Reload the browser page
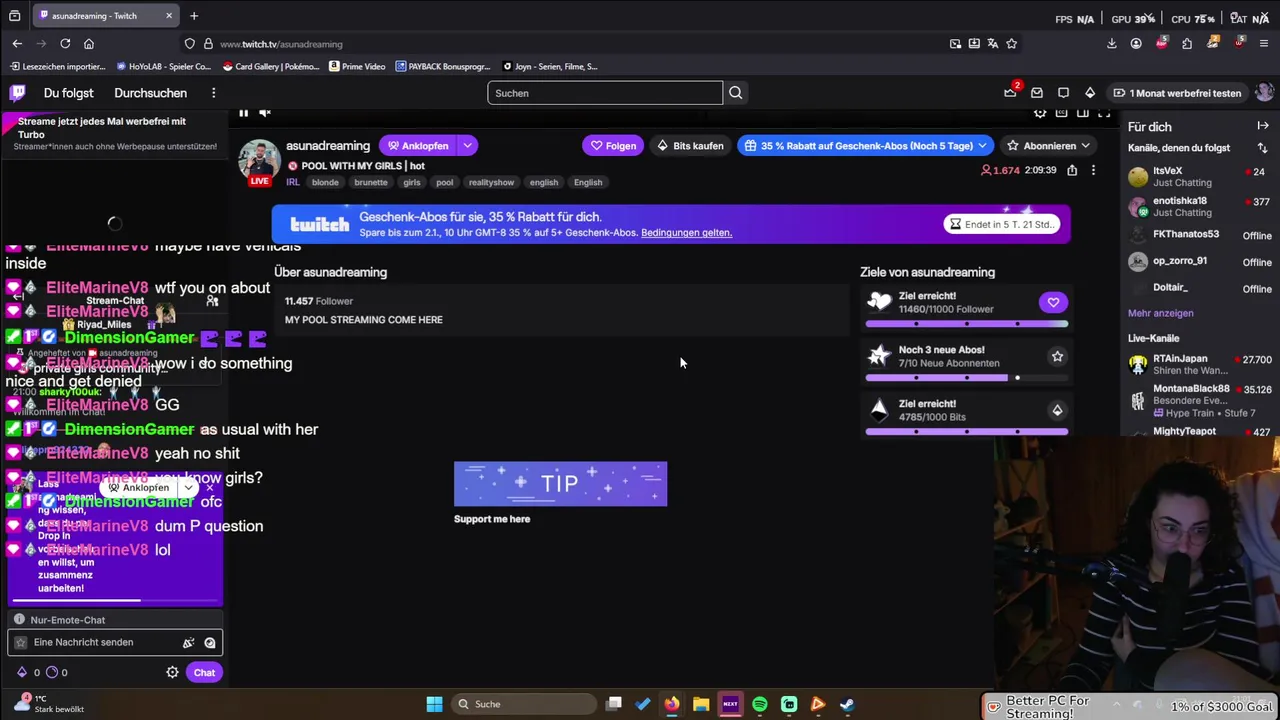Screen dimensions: 1280x720 (65, 44)
